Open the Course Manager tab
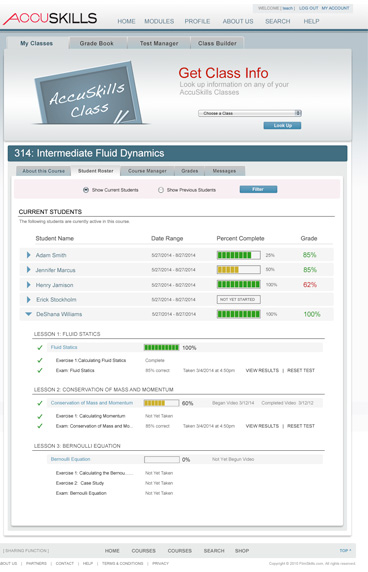Viewport: 368px width, 572px height. point(147,171)
